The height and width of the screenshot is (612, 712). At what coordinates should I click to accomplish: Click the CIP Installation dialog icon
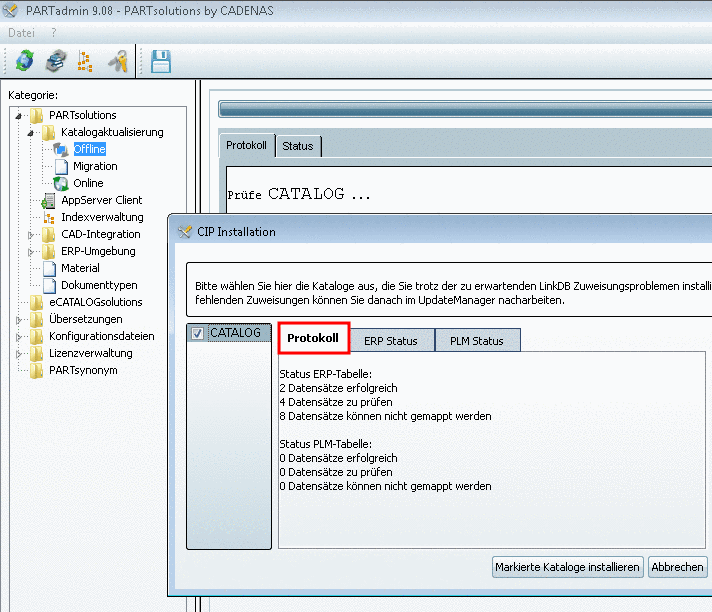[x=184, y=232]
